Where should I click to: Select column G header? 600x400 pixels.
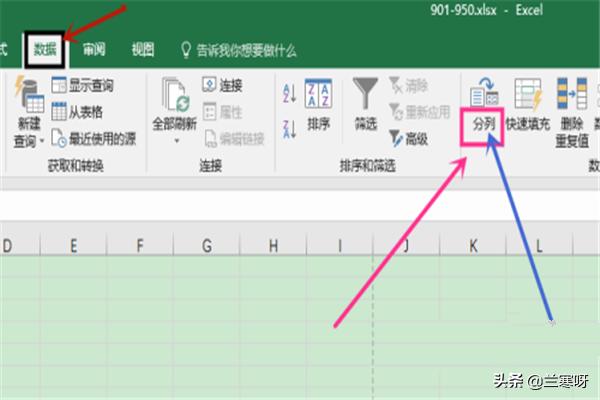pyautogui.click(x=206, y=245)
